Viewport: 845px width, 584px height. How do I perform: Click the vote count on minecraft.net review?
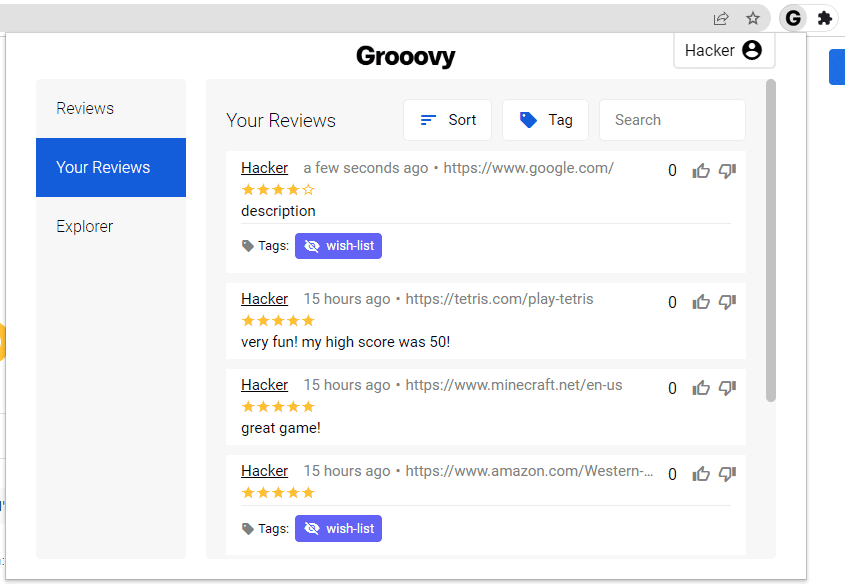pyautogui.click(x=673, y=388)
